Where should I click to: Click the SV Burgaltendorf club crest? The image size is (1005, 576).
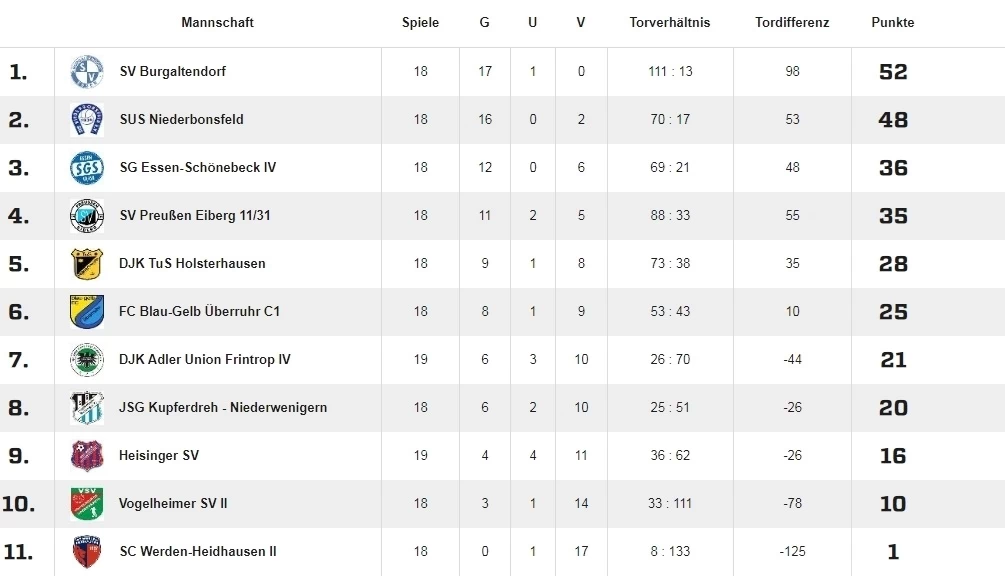pyautogui.click(x=87, y=72)
